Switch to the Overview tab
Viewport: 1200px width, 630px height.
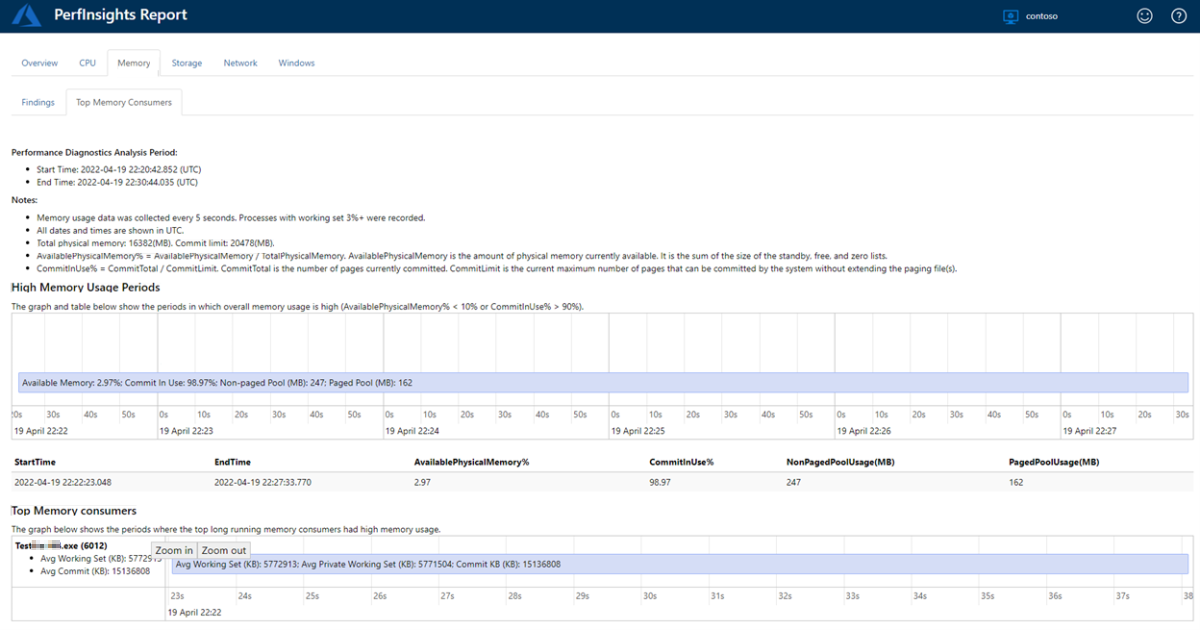tap(40, 63)
